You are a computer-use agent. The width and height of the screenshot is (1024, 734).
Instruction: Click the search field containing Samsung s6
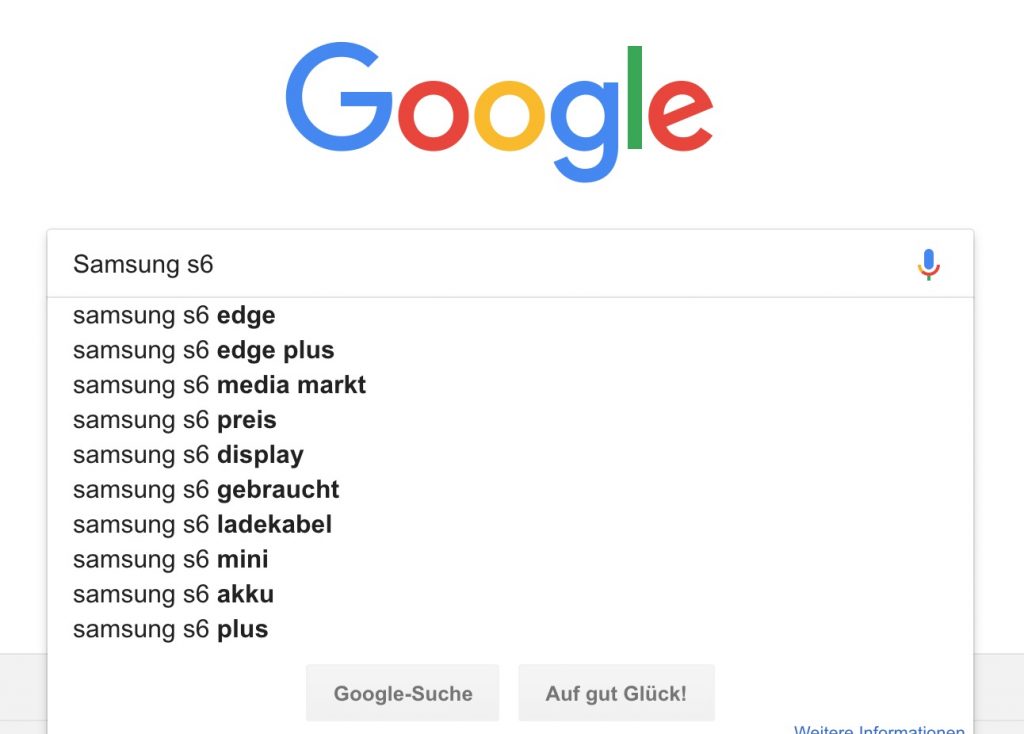coord(480,264)
